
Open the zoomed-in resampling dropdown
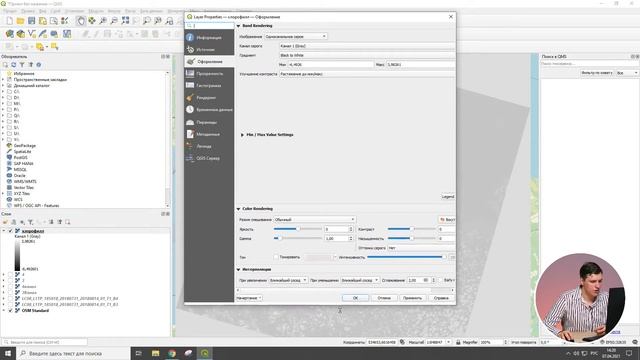pyautogui.click(x=288, y=280)
